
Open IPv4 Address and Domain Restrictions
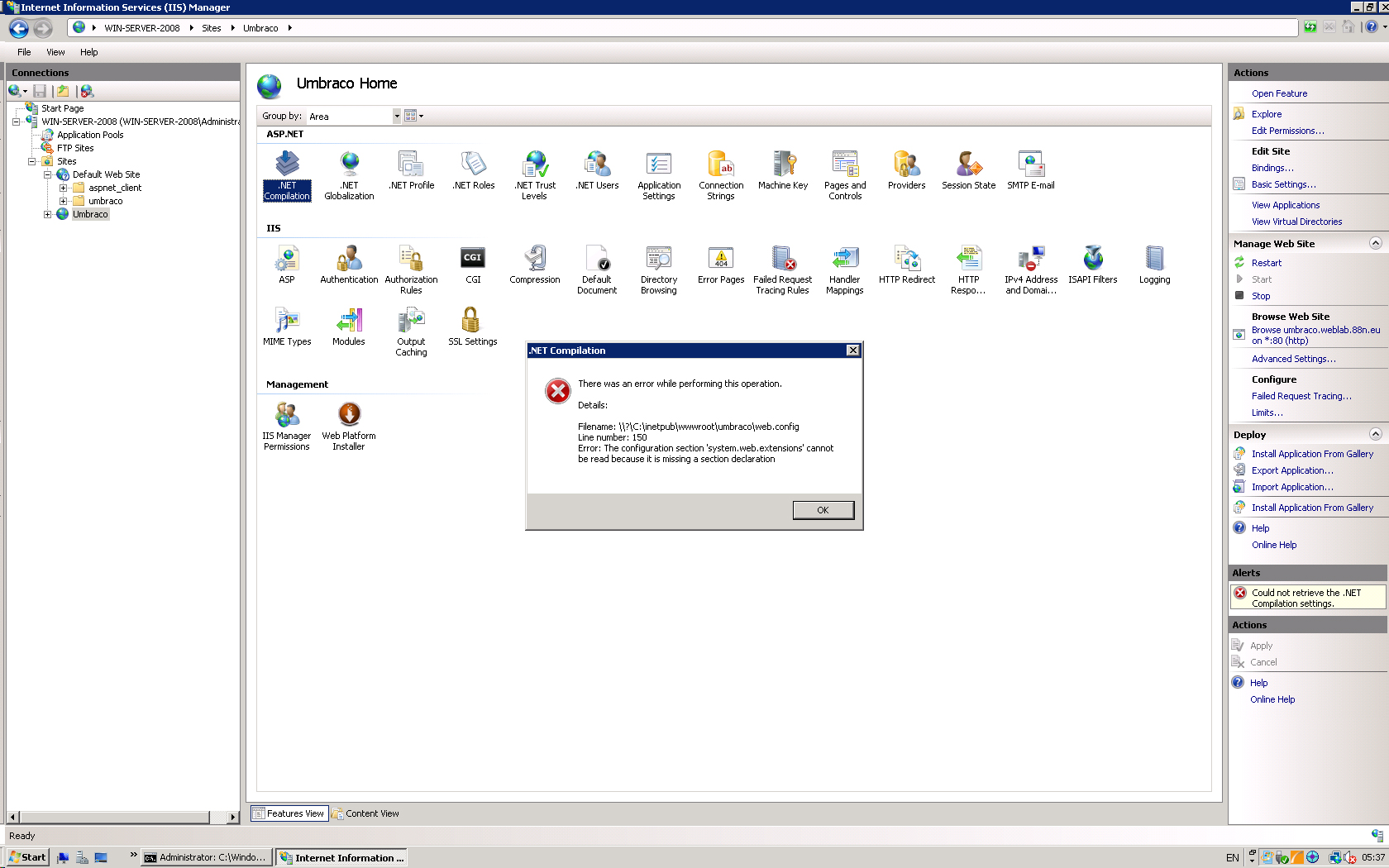(x=1031, y=269)
